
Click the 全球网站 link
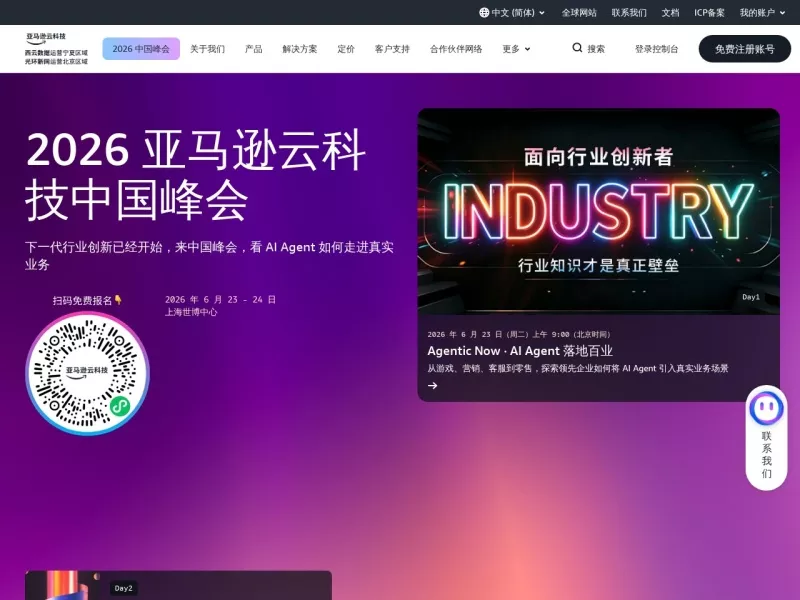click(x=579, y=13)
